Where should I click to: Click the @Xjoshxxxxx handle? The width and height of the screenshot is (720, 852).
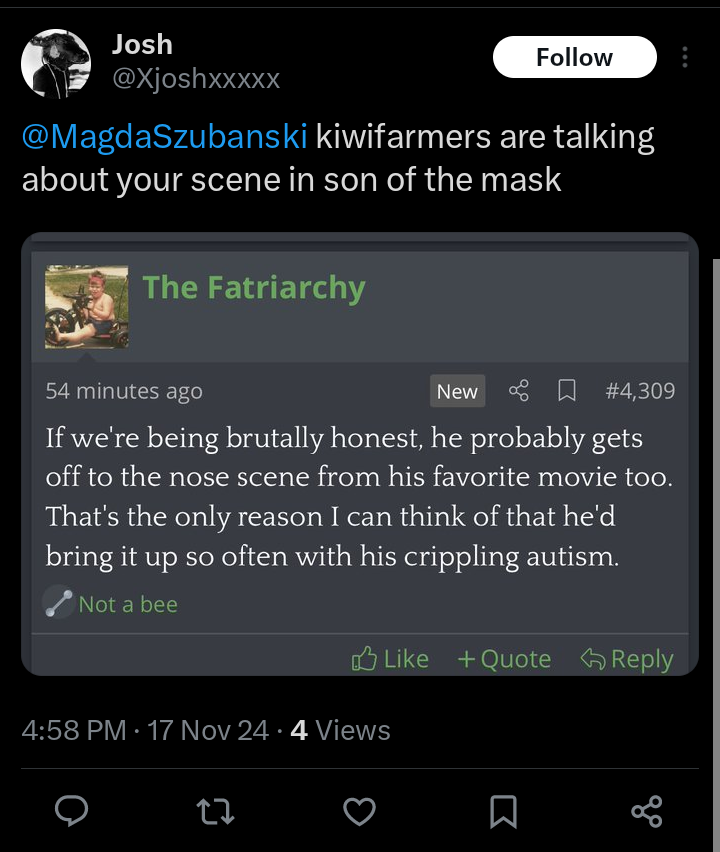tap(196, 78)
